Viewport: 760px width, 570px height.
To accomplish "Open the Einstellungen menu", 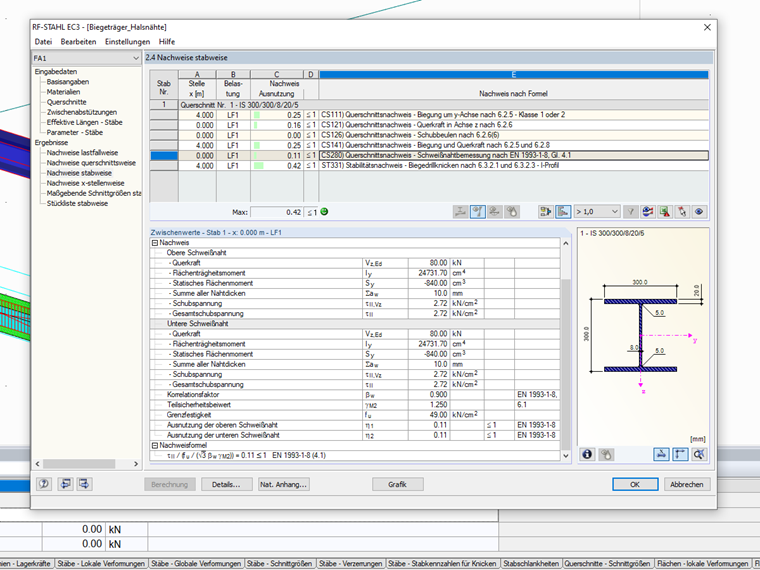I will 127,42.
